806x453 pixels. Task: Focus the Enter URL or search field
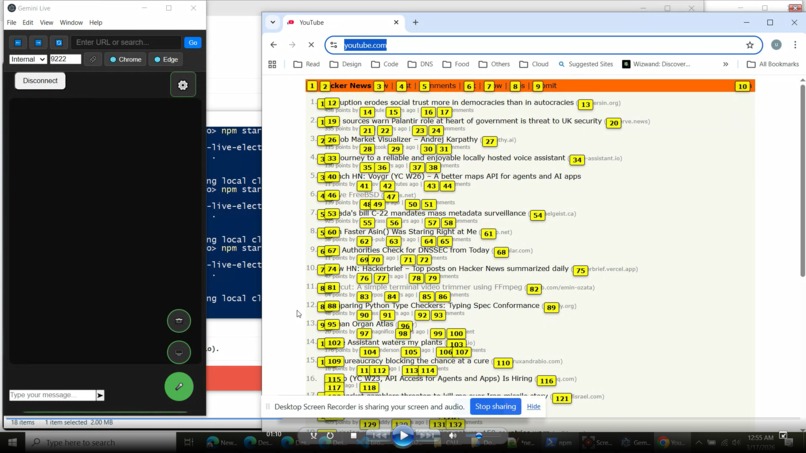pos(126,43)
